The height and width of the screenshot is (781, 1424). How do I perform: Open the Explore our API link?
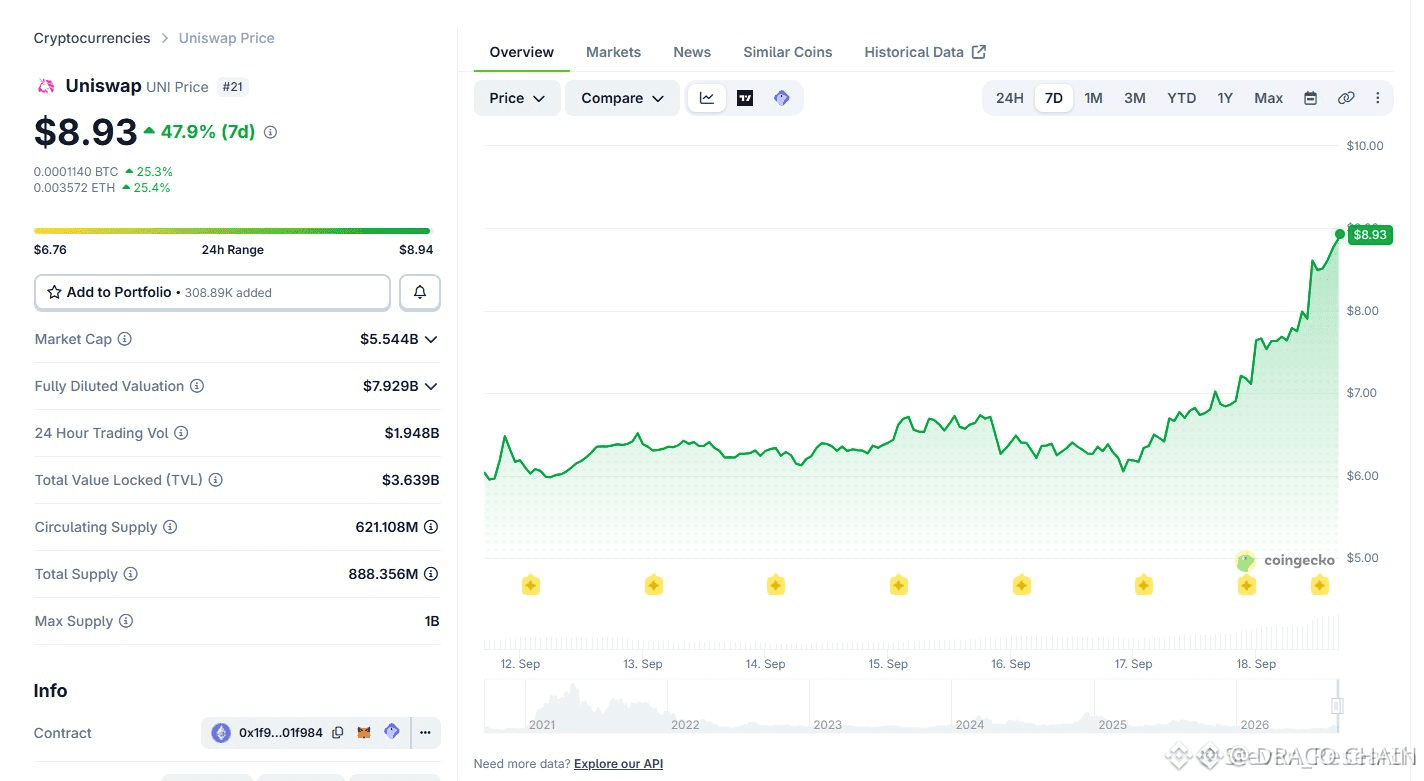point(618,764)
